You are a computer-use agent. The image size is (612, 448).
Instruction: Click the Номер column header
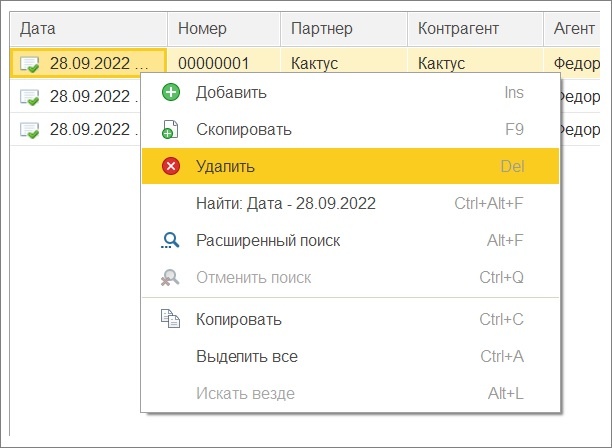pyautogui.click(x=224, y=29)
